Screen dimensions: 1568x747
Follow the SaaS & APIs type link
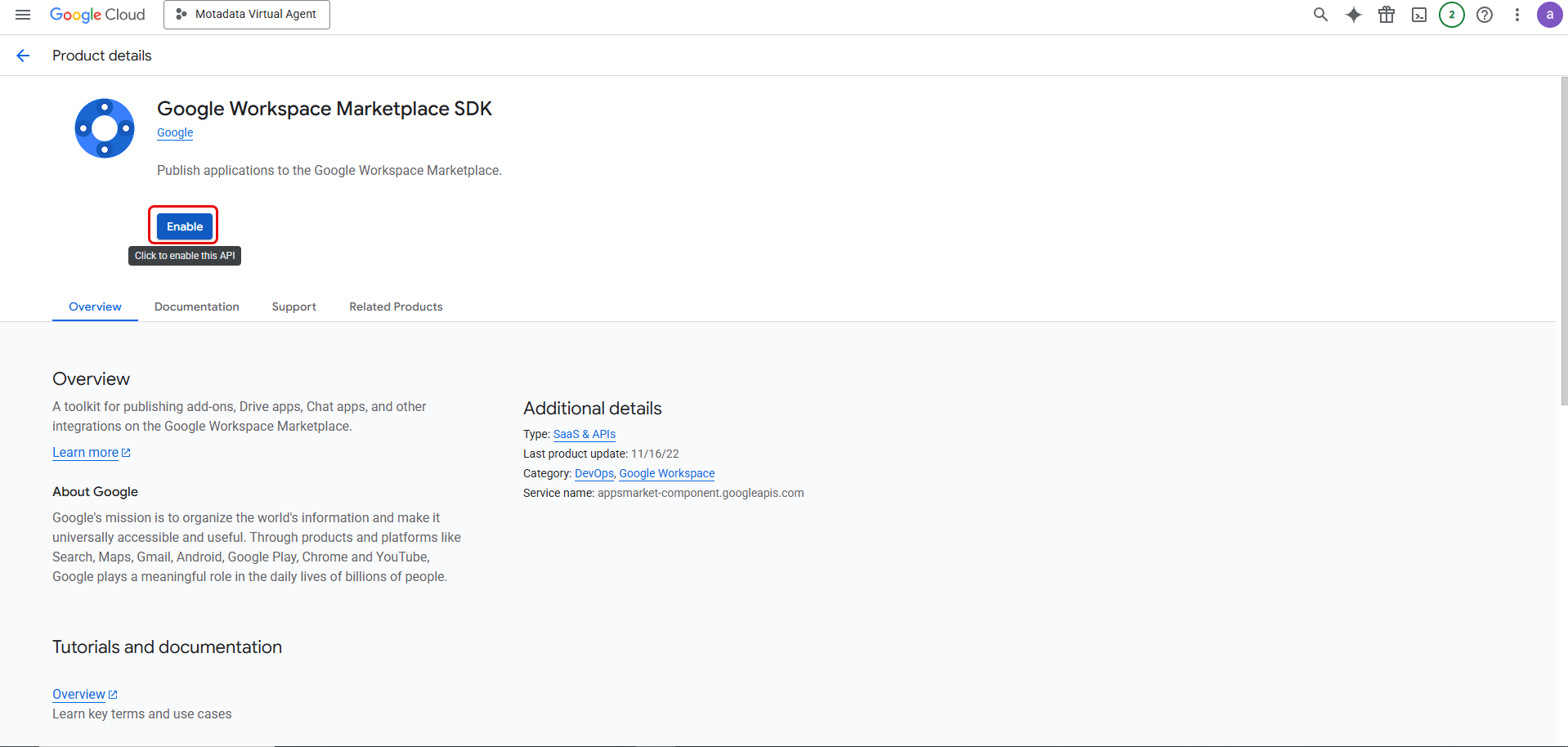point(584,434)
